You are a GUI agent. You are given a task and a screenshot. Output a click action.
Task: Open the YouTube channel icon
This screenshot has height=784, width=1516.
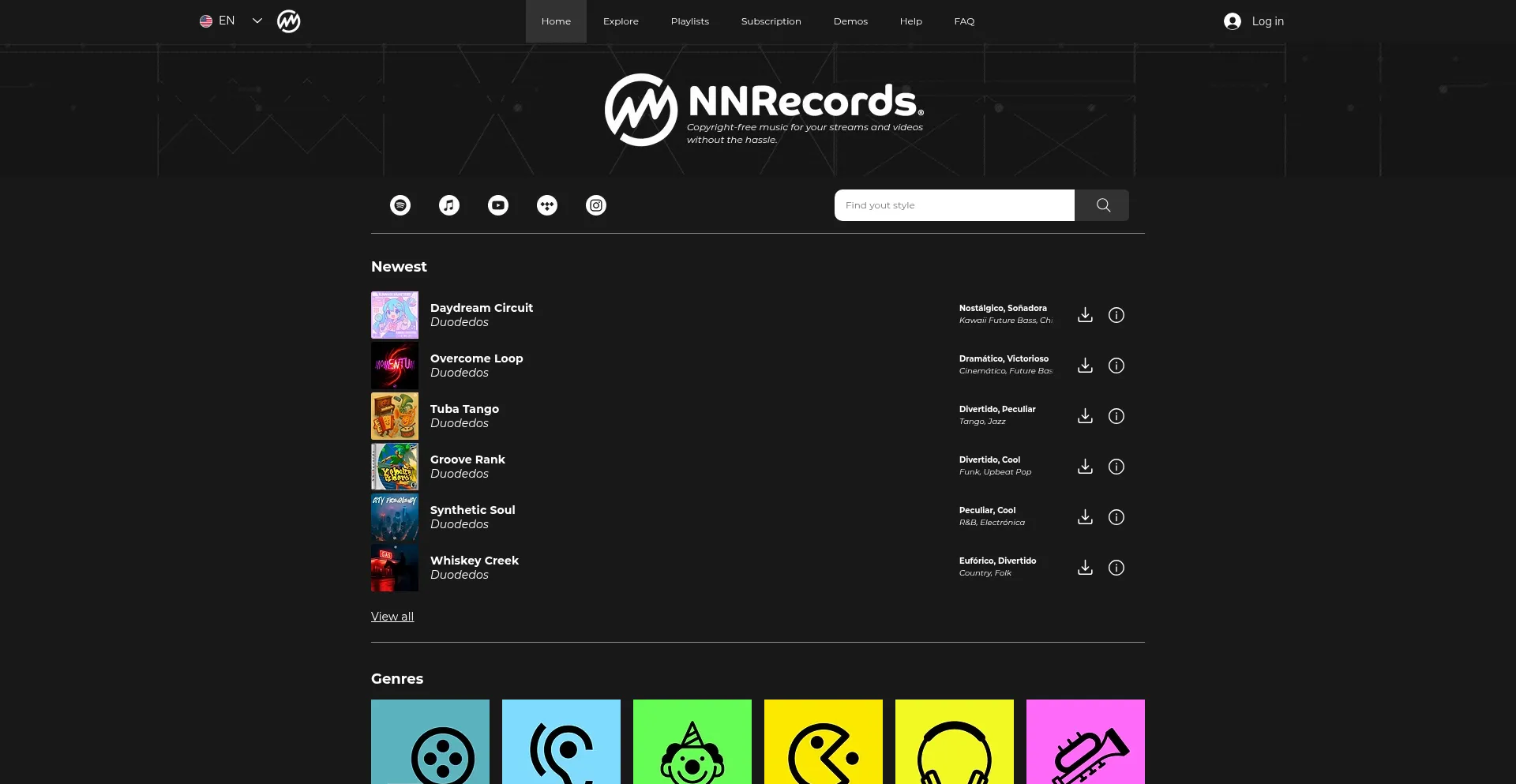[498, 205]
